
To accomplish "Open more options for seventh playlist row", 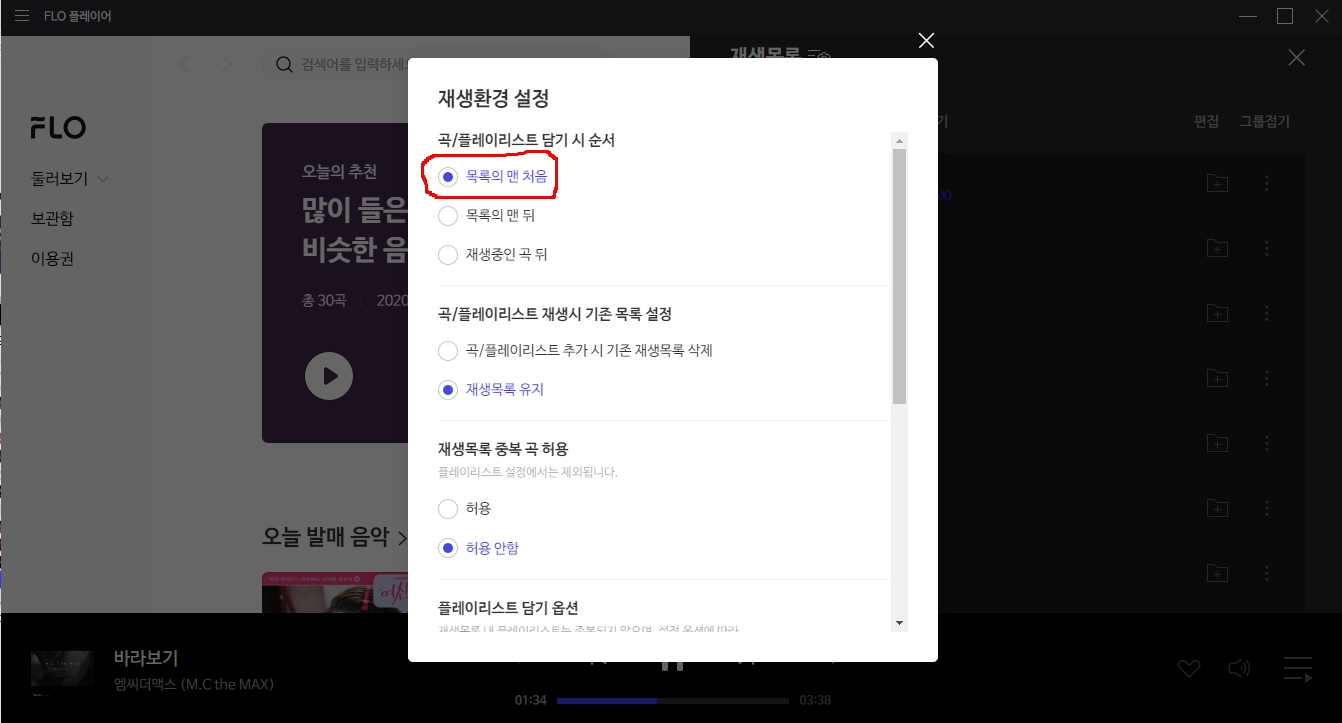I will 1267,573.
